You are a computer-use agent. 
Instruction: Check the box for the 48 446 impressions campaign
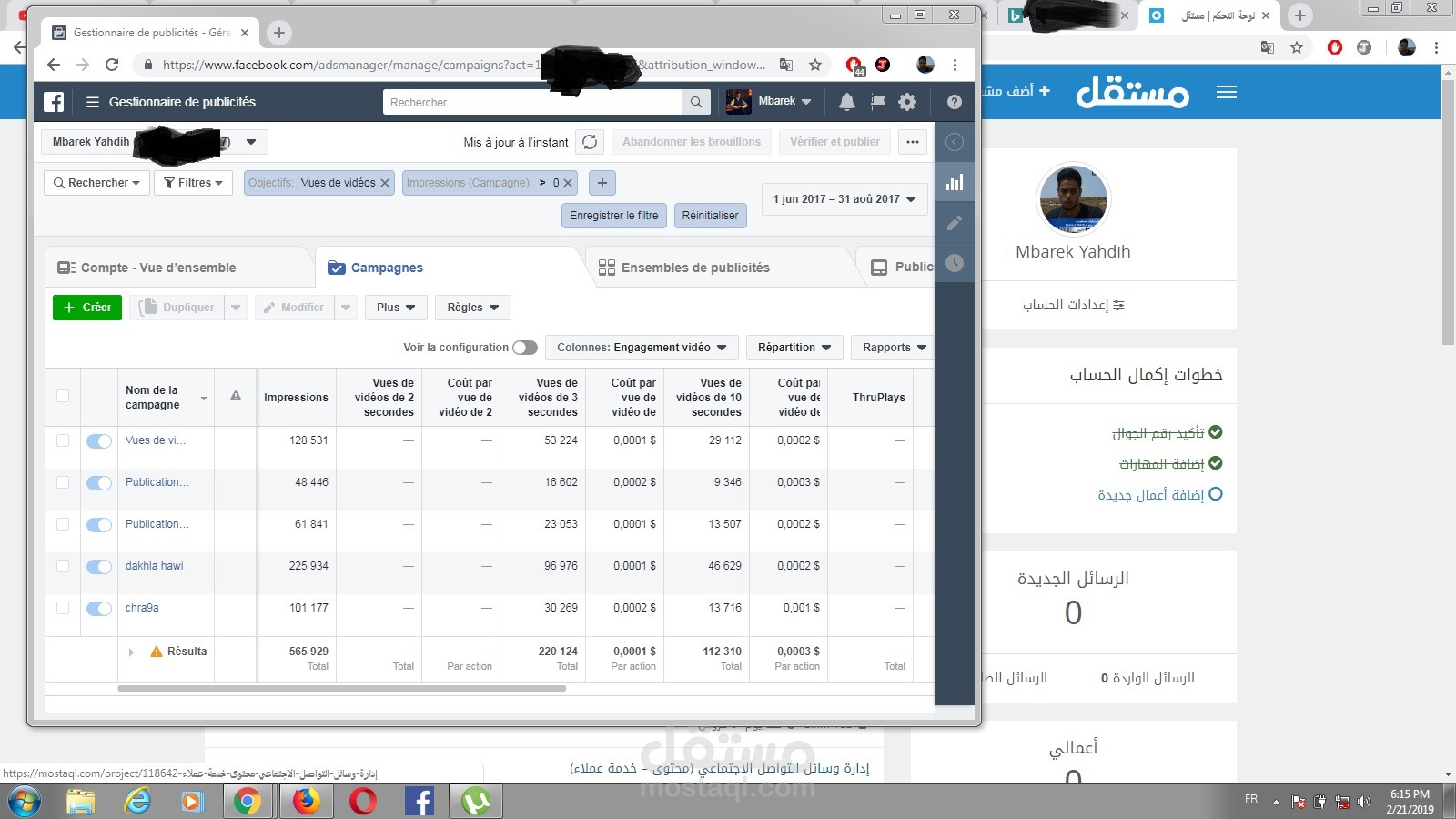(63, 482)
